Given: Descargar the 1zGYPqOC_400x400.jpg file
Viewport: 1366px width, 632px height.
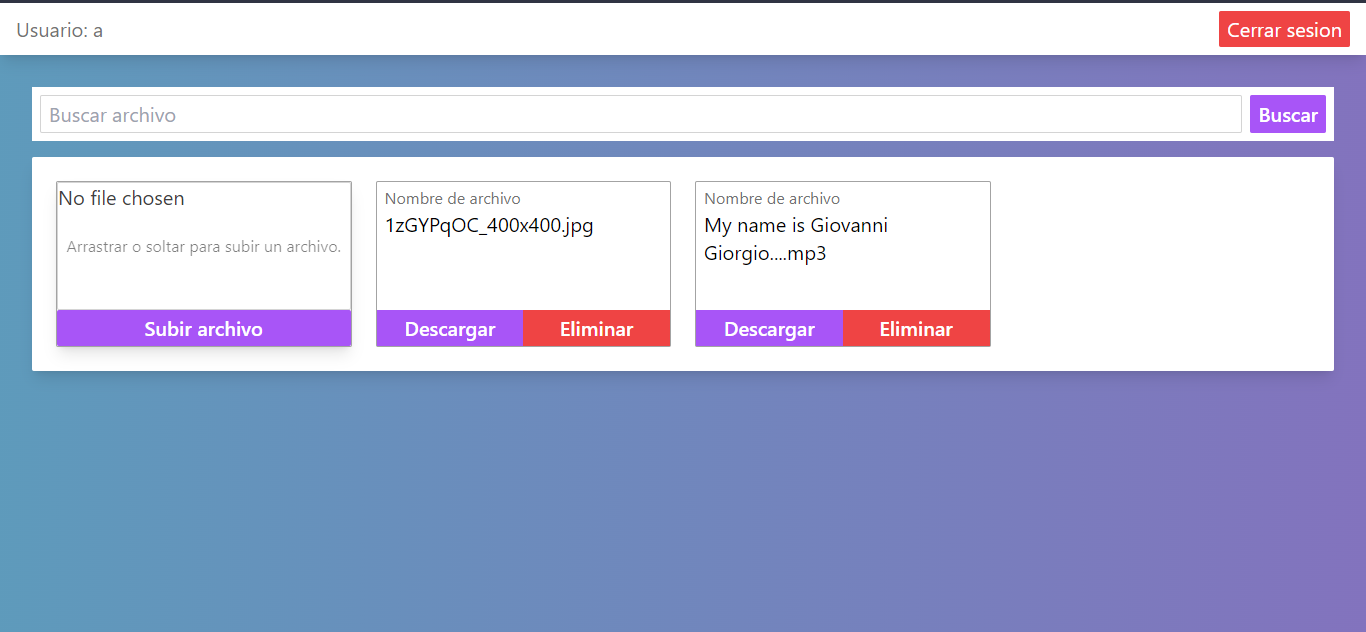Looking at the screenshot, I should click(450, 328).
